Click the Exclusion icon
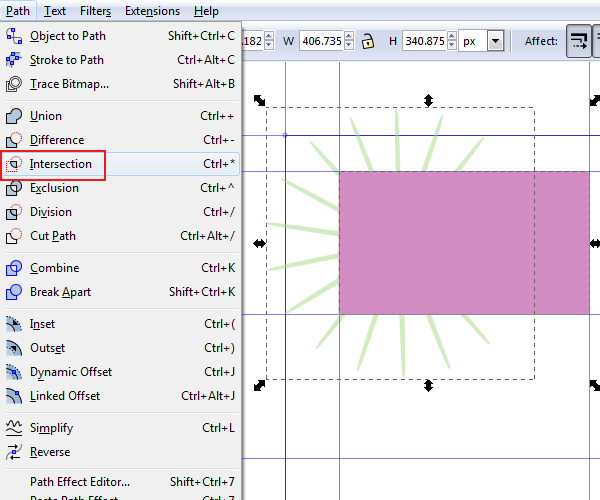The height and width of the screenshot is (500, 600). click(x=14, y=188)
